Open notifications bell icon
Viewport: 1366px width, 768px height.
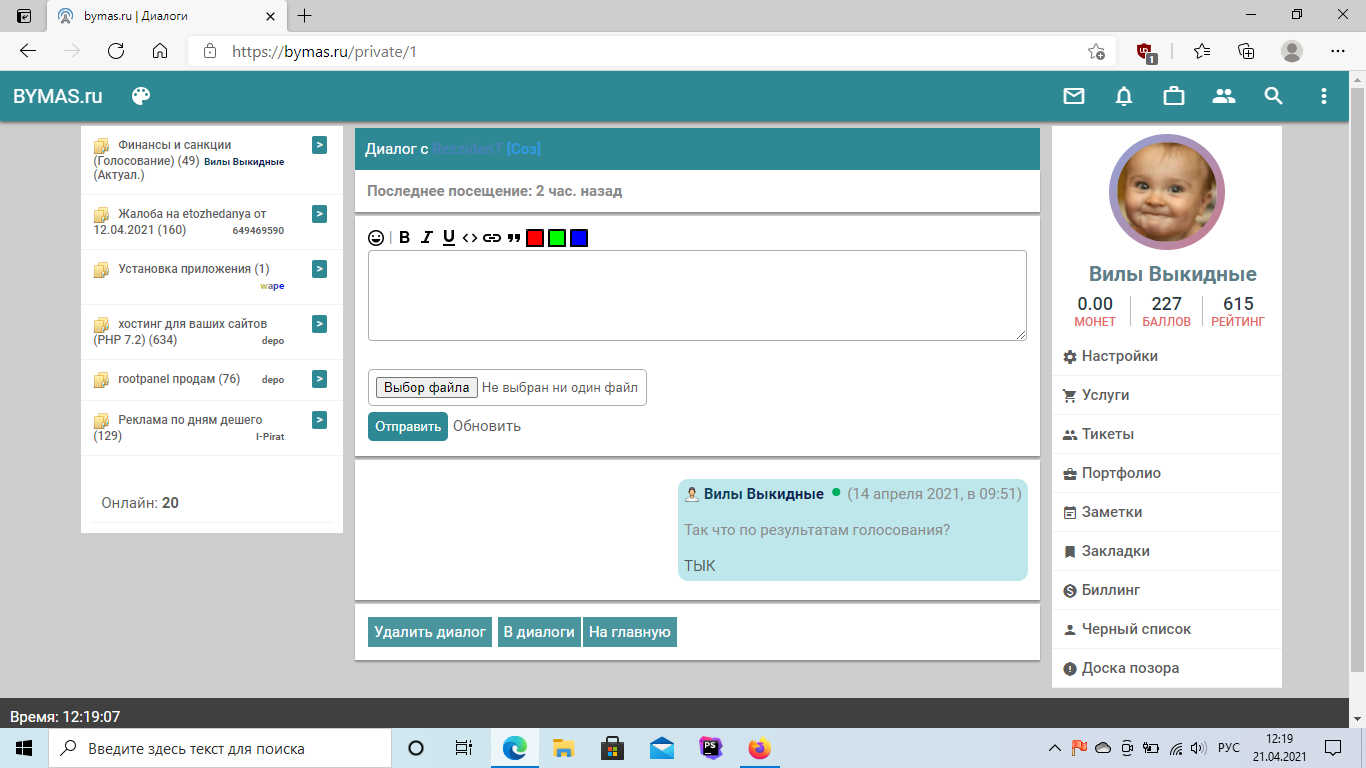pyautogui.click(x=1124, y=96)
